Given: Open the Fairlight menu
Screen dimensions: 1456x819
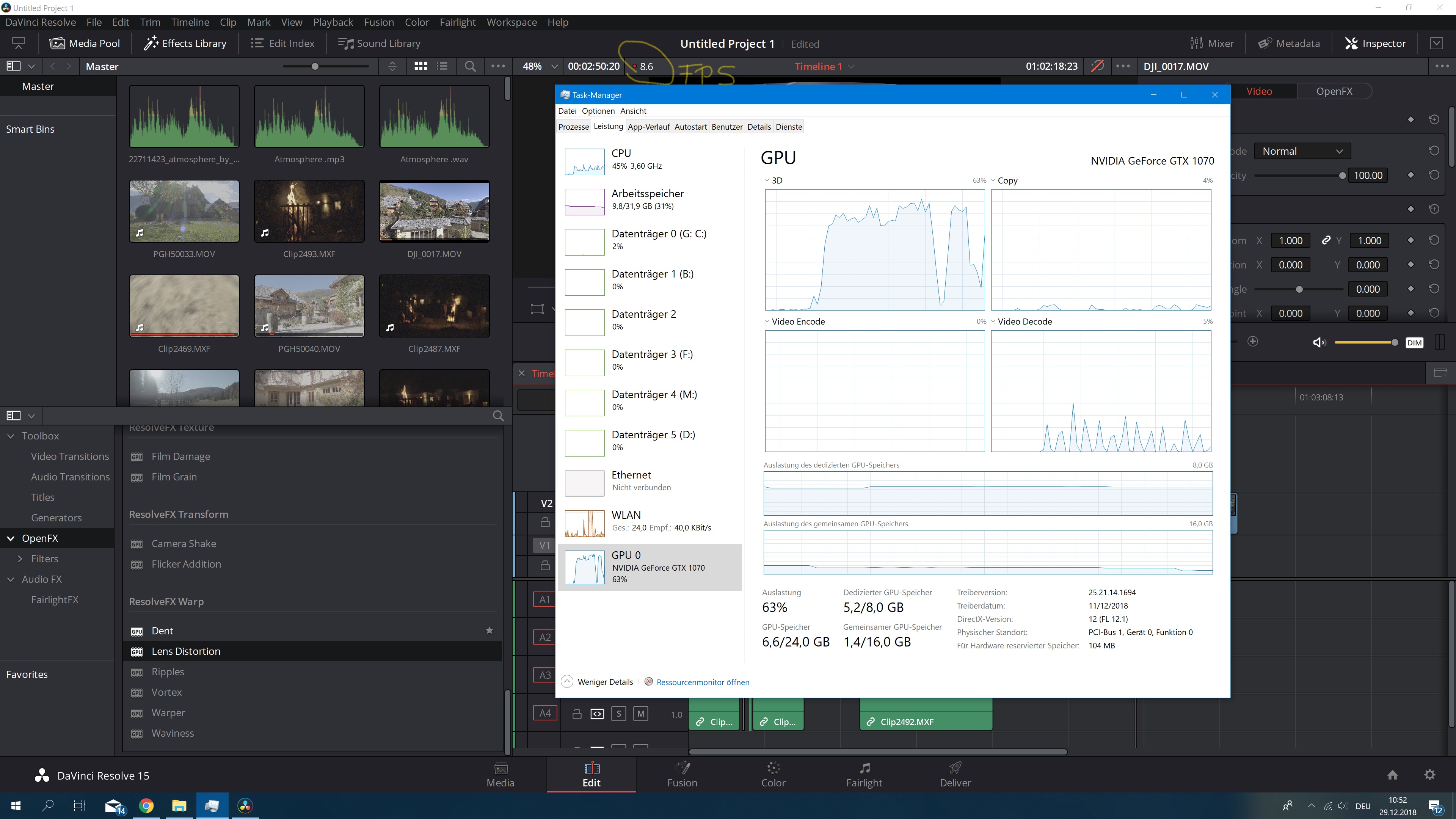Looking at the screenshot, I should tap(457, 22).
